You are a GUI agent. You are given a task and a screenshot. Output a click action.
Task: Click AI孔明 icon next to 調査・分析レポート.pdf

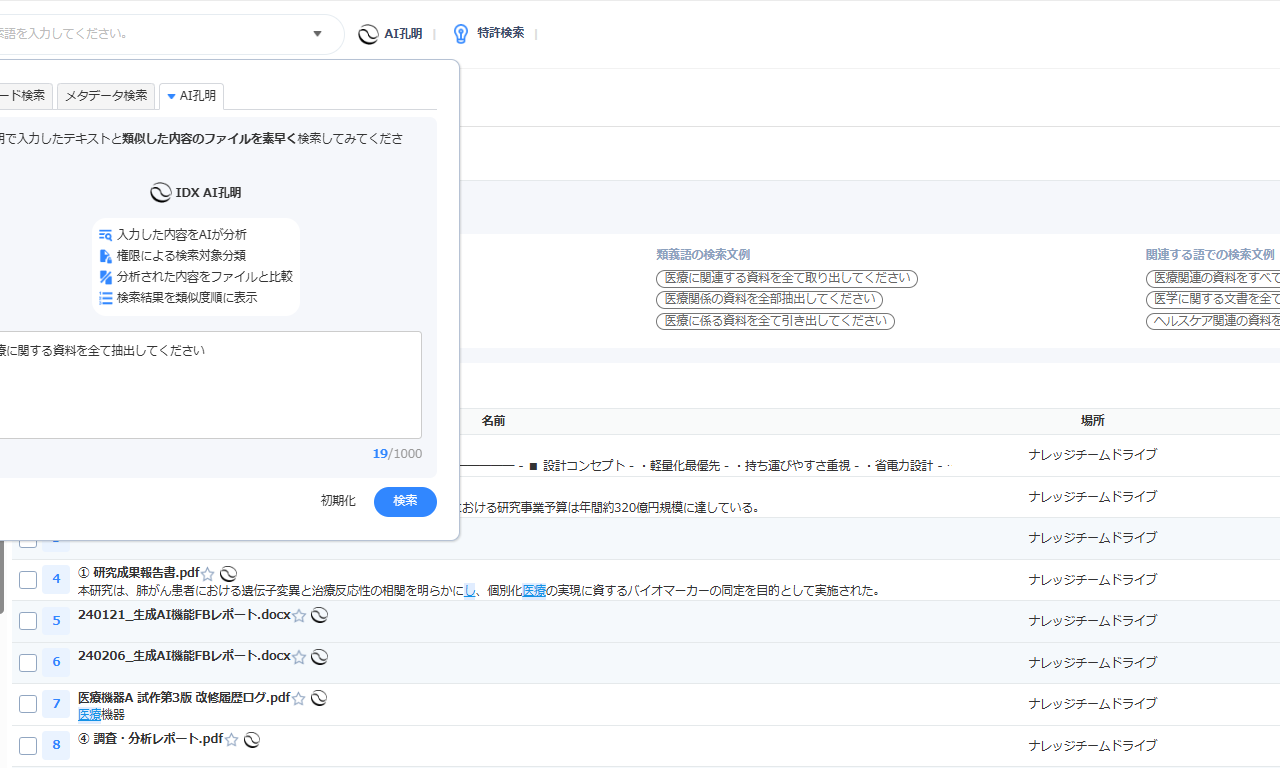click(x=252, y=740)
